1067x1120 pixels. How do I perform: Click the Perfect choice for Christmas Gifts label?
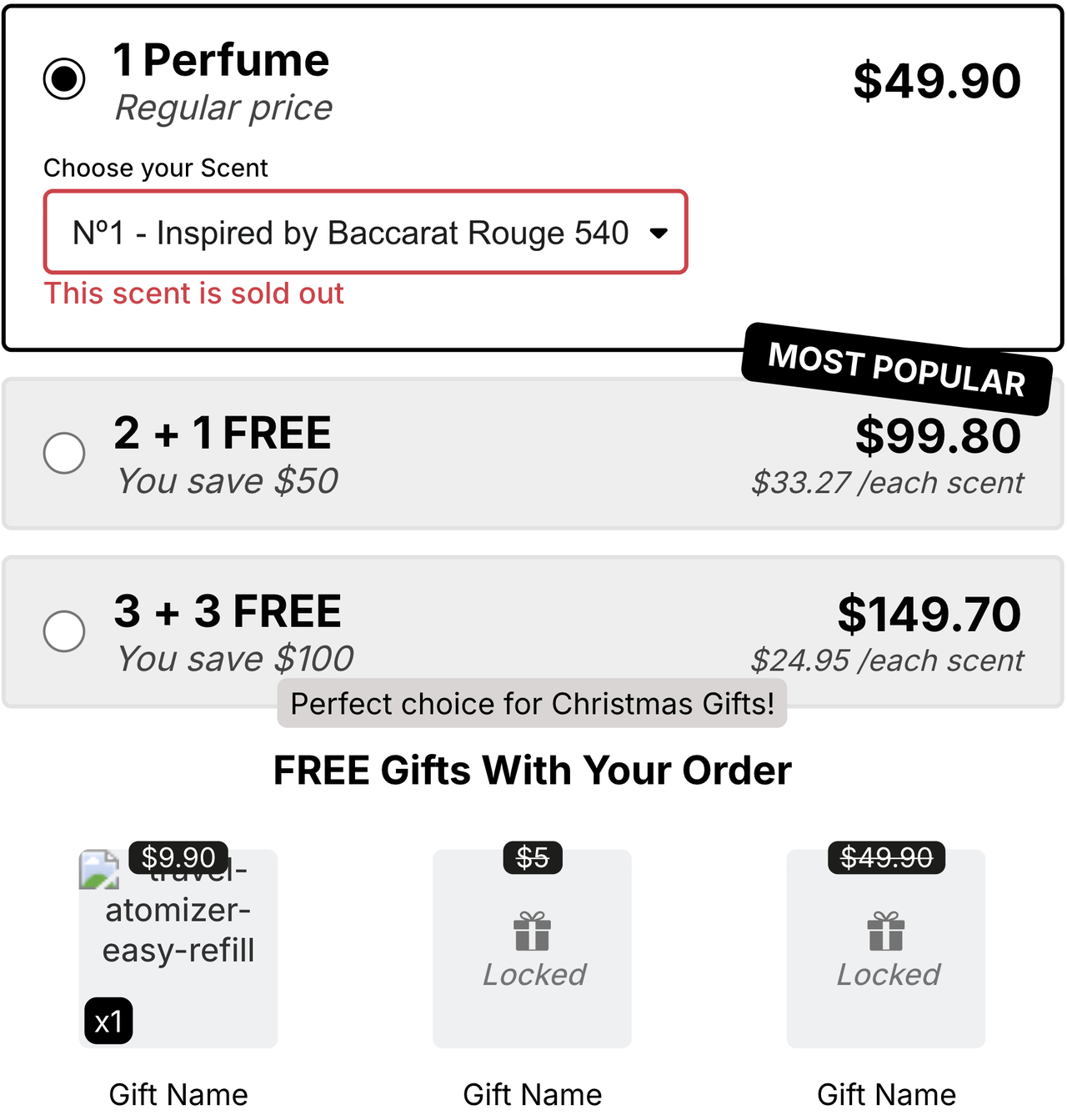pyautogui.click(x=532, y=704)
